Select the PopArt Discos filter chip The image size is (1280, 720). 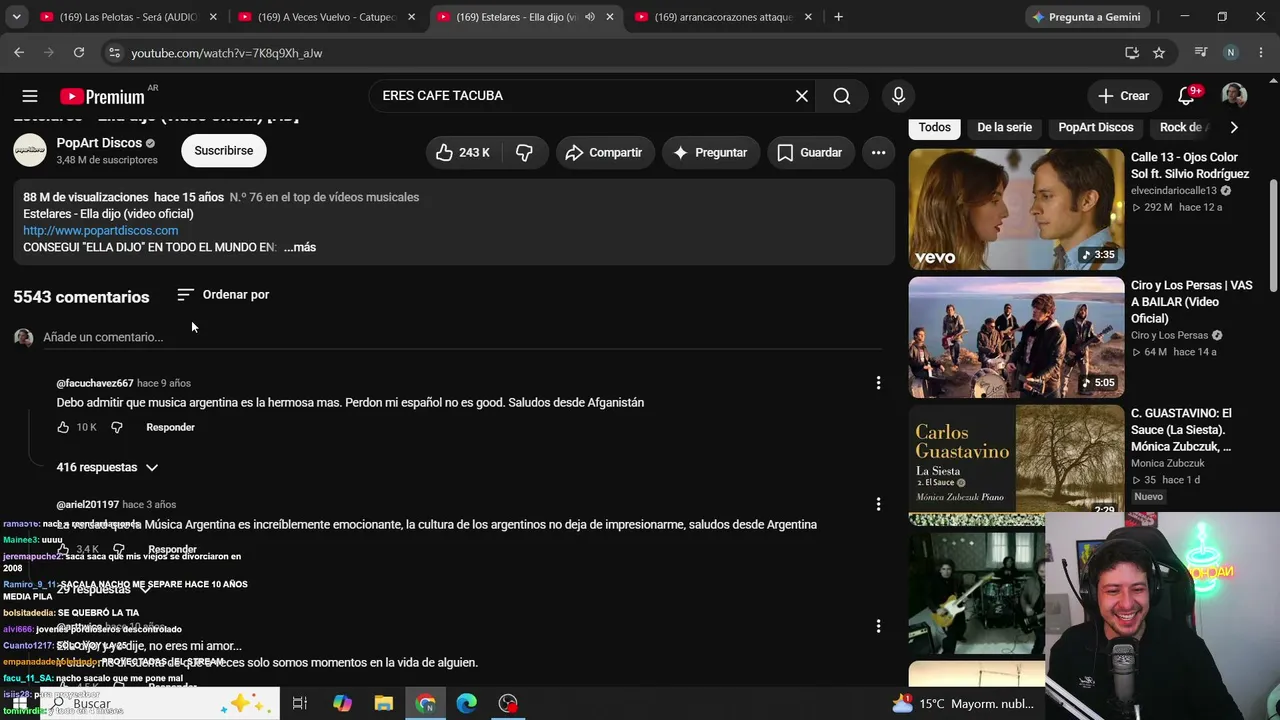[x=1096, y=127]
